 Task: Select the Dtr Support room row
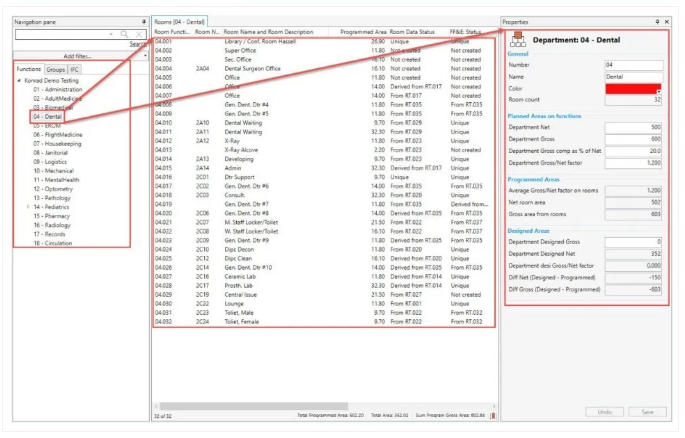(x=324, y=177)
